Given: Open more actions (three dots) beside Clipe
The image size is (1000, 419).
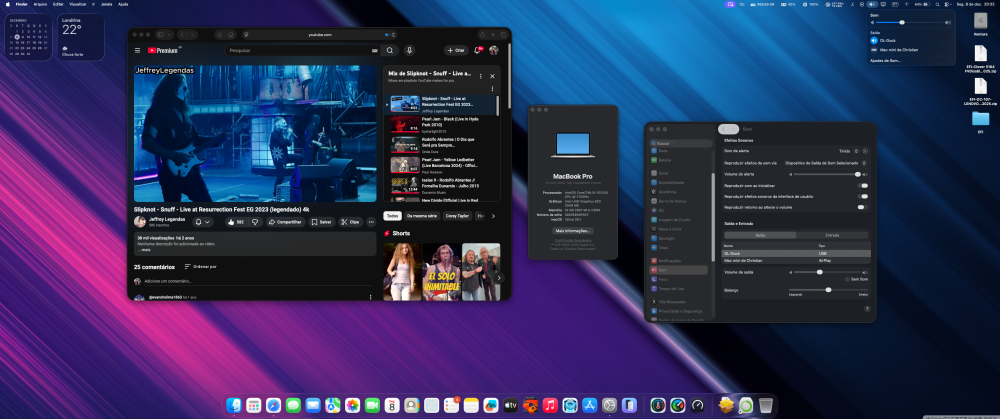Looking at the screenshot, I should (x=371, y=222).
